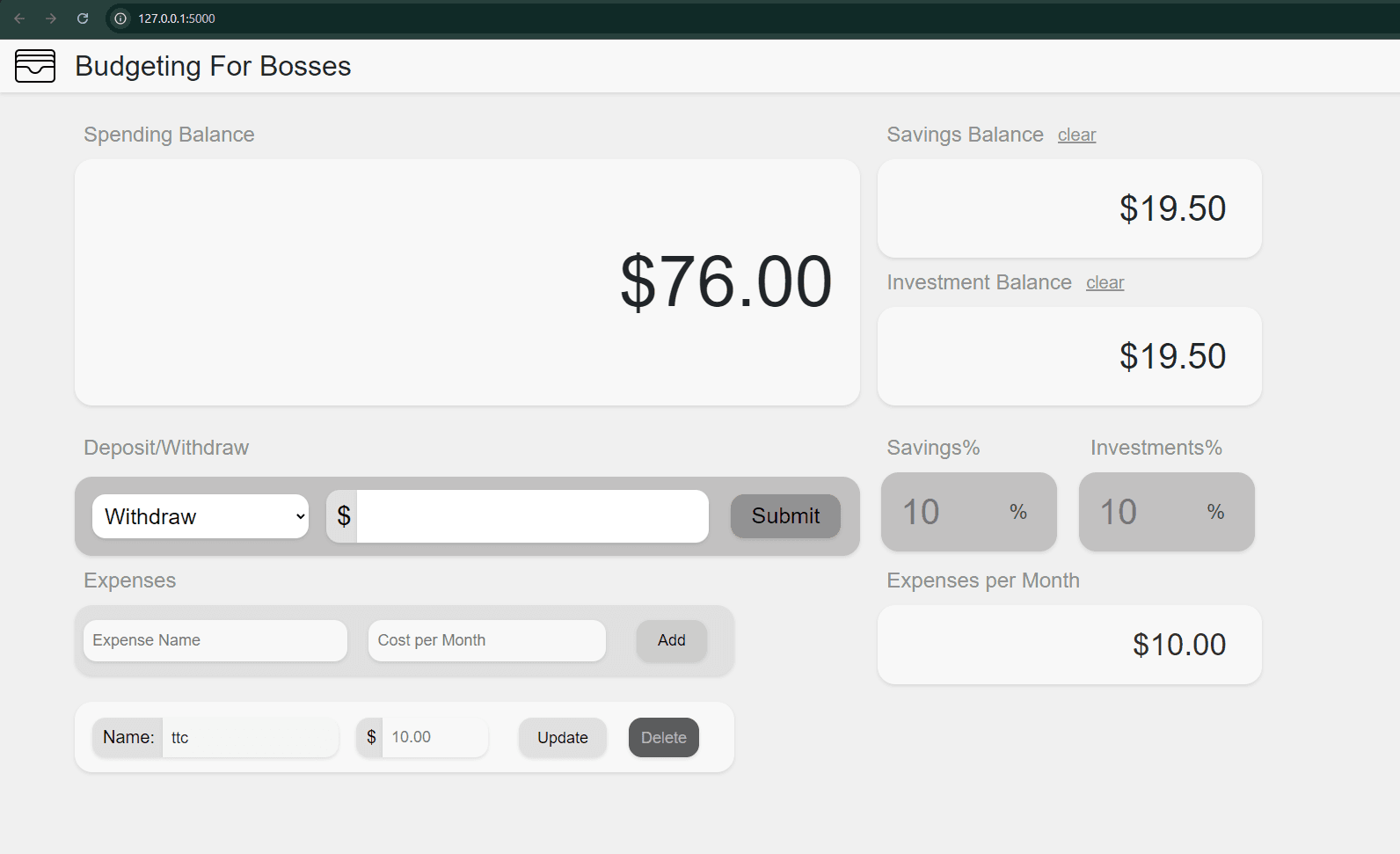The image size is (1400, 854).
Task: Clear the Savings Balance
Action: coord(1076,135)
